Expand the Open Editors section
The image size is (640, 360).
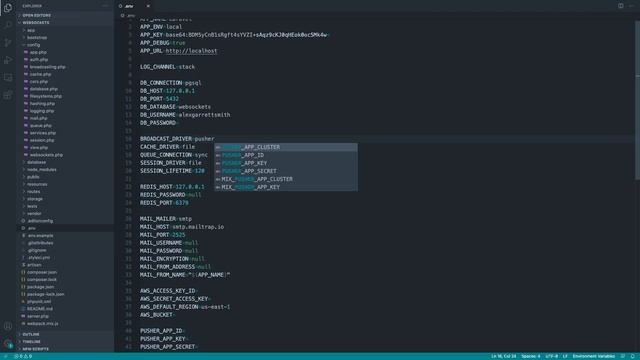(65, 15)
